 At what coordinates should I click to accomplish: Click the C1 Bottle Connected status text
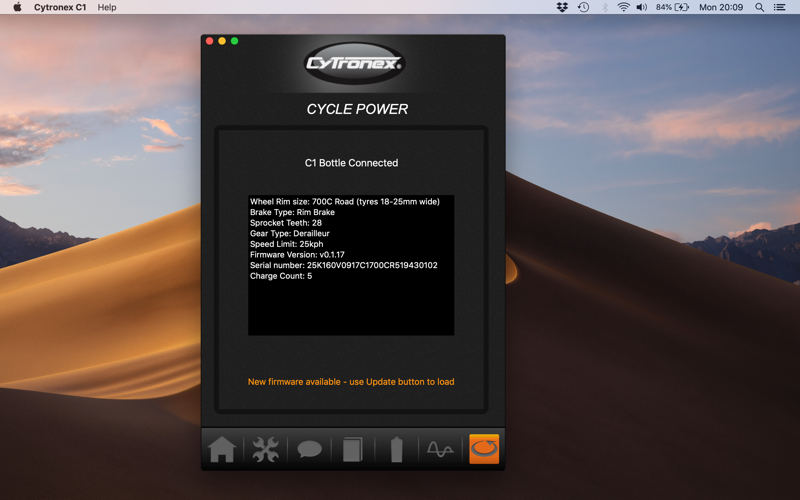click(352, 163)
